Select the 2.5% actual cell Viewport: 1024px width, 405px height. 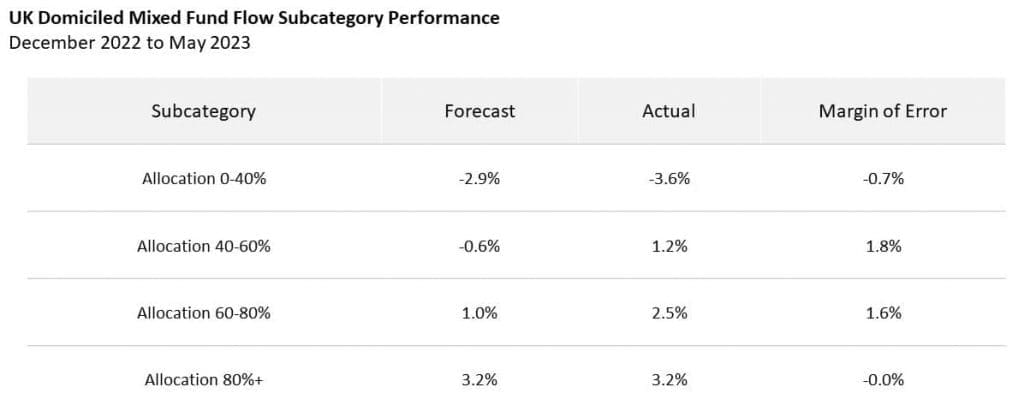[668, 313]
